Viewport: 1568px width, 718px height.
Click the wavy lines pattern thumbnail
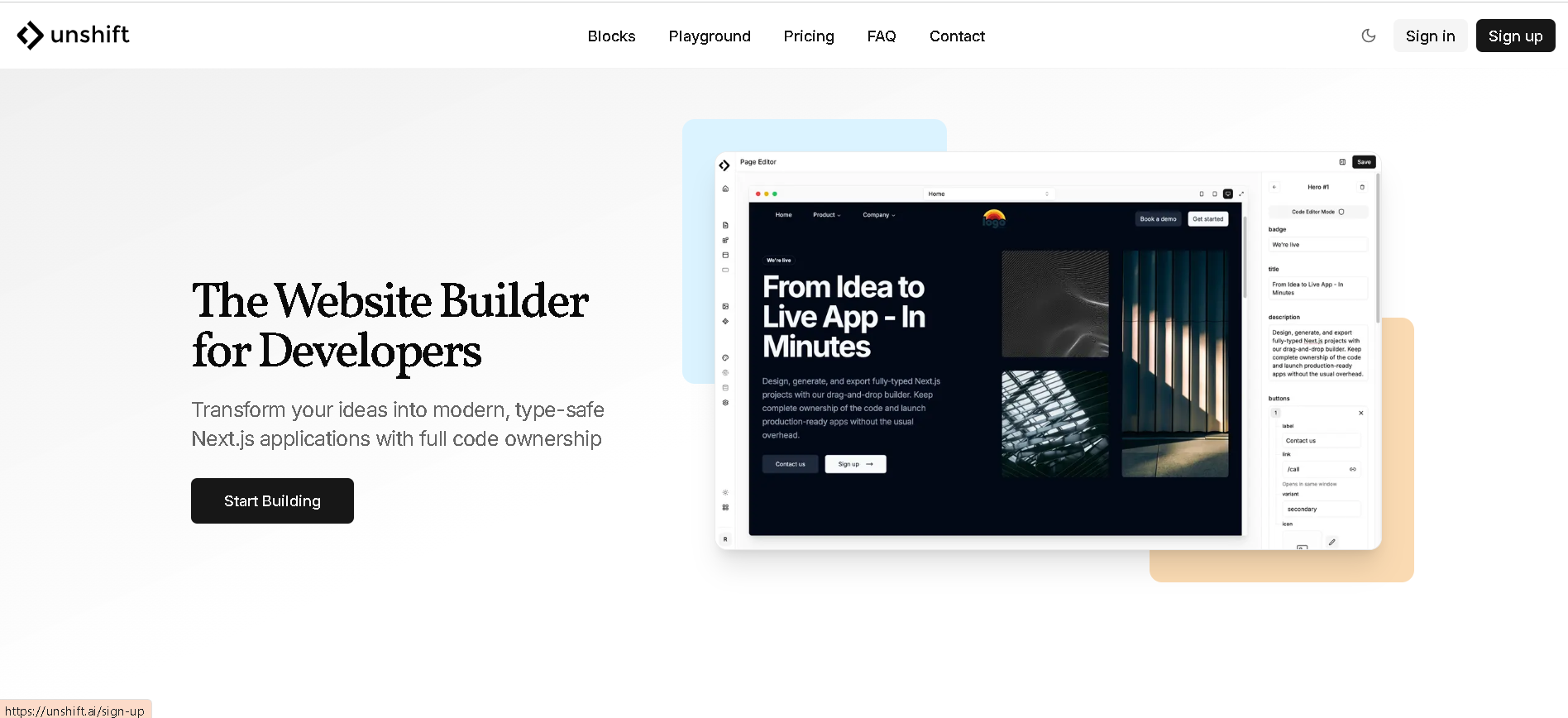tap(1055, 304)
